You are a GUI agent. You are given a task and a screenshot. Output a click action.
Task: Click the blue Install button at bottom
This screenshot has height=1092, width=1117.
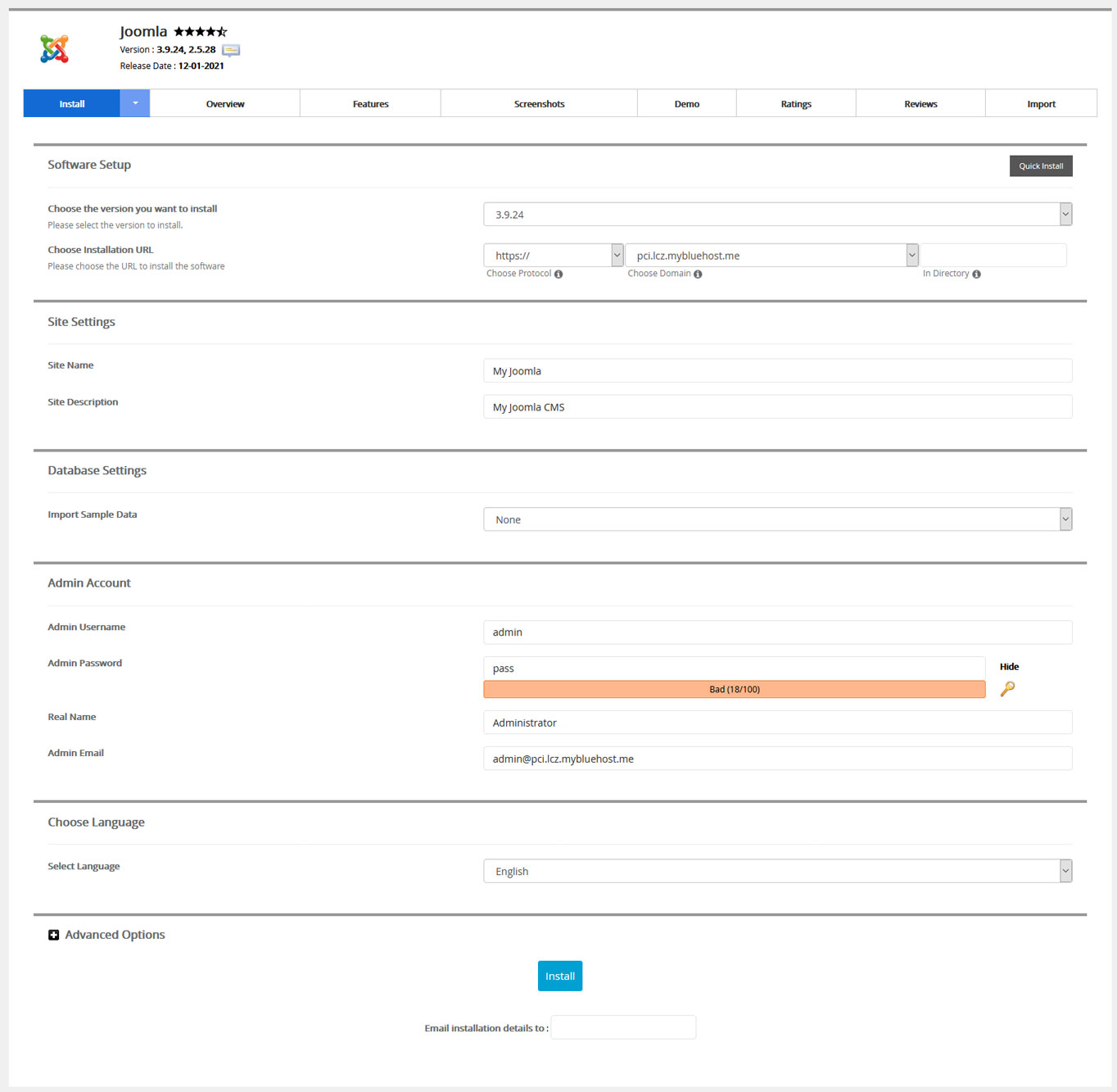pos(560,976)
